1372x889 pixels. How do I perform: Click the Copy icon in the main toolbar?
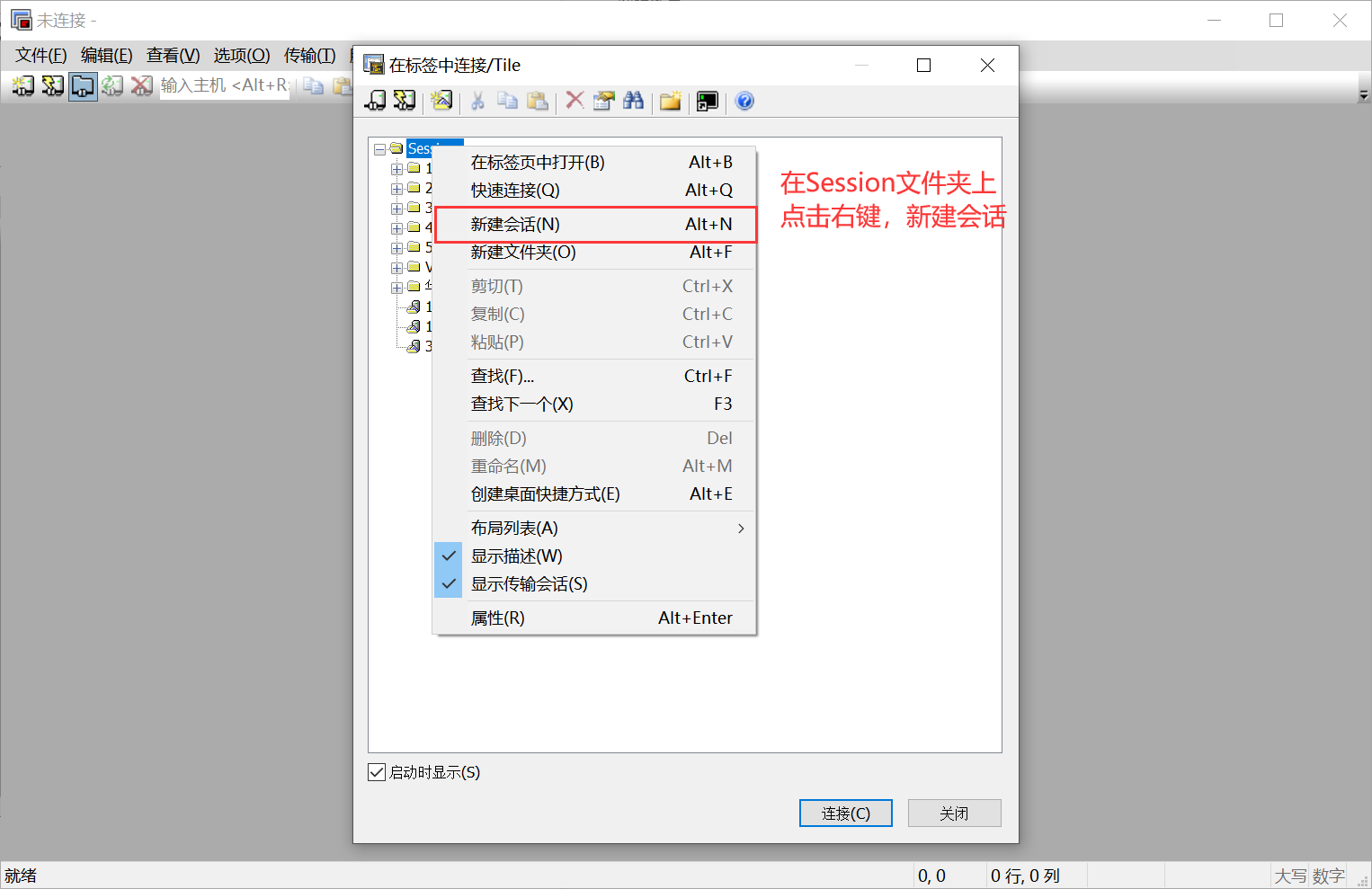[313, 86]
